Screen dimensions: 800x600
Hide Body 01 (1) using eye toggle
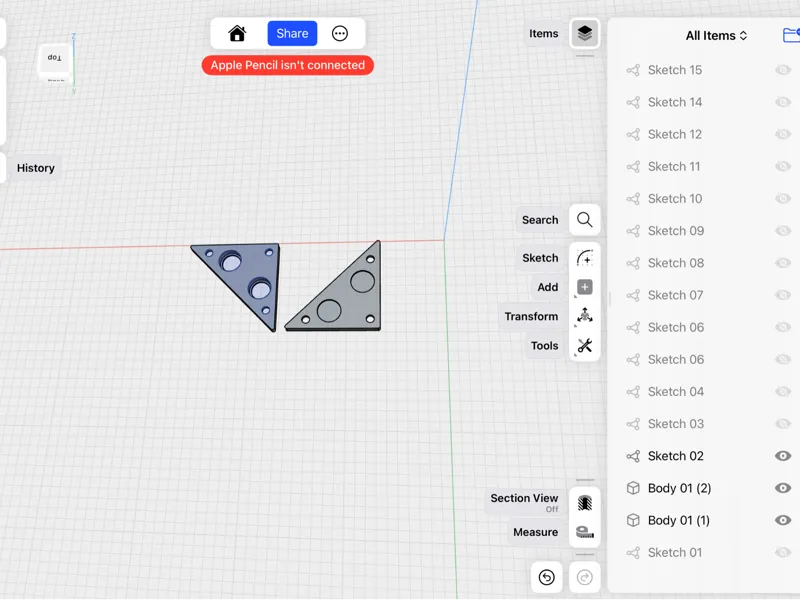[783, 520]
